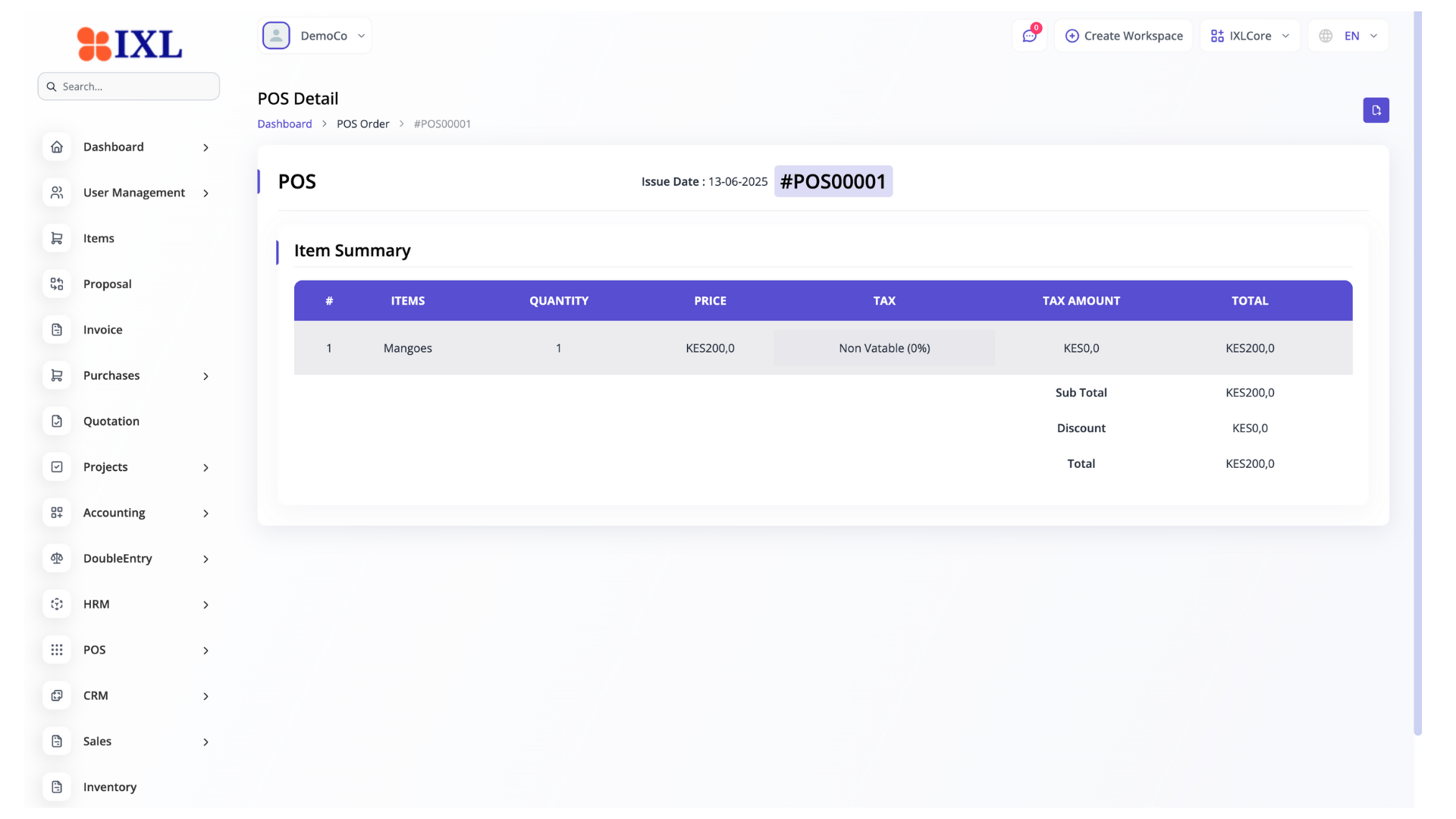Viewport: 1456px width, 819px height.
Task: Click the Create Workspace button
Action: tap(1124, 36)
